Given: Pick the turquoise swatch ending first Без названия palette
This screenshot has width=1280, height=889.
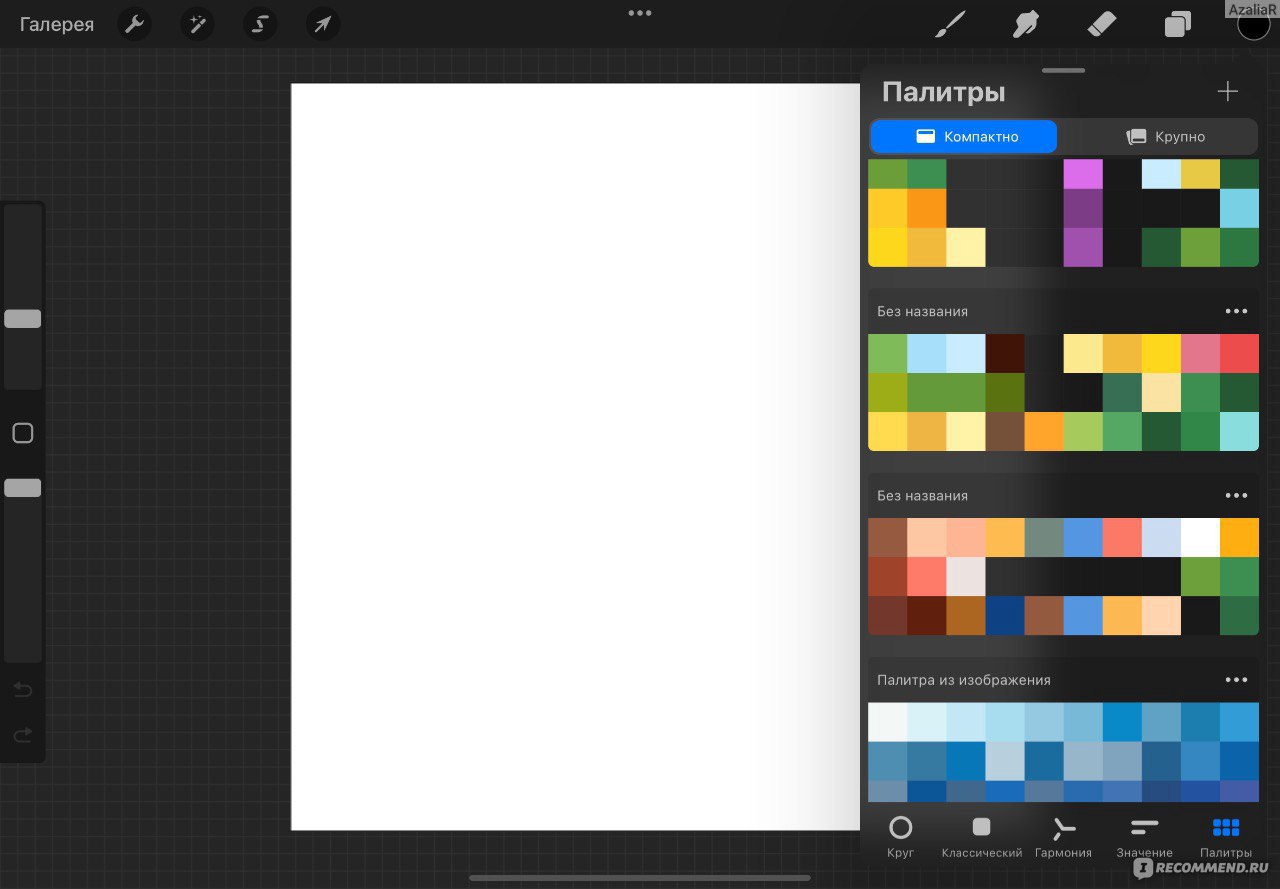Looking at the screenshot, I should (1239, 431).
